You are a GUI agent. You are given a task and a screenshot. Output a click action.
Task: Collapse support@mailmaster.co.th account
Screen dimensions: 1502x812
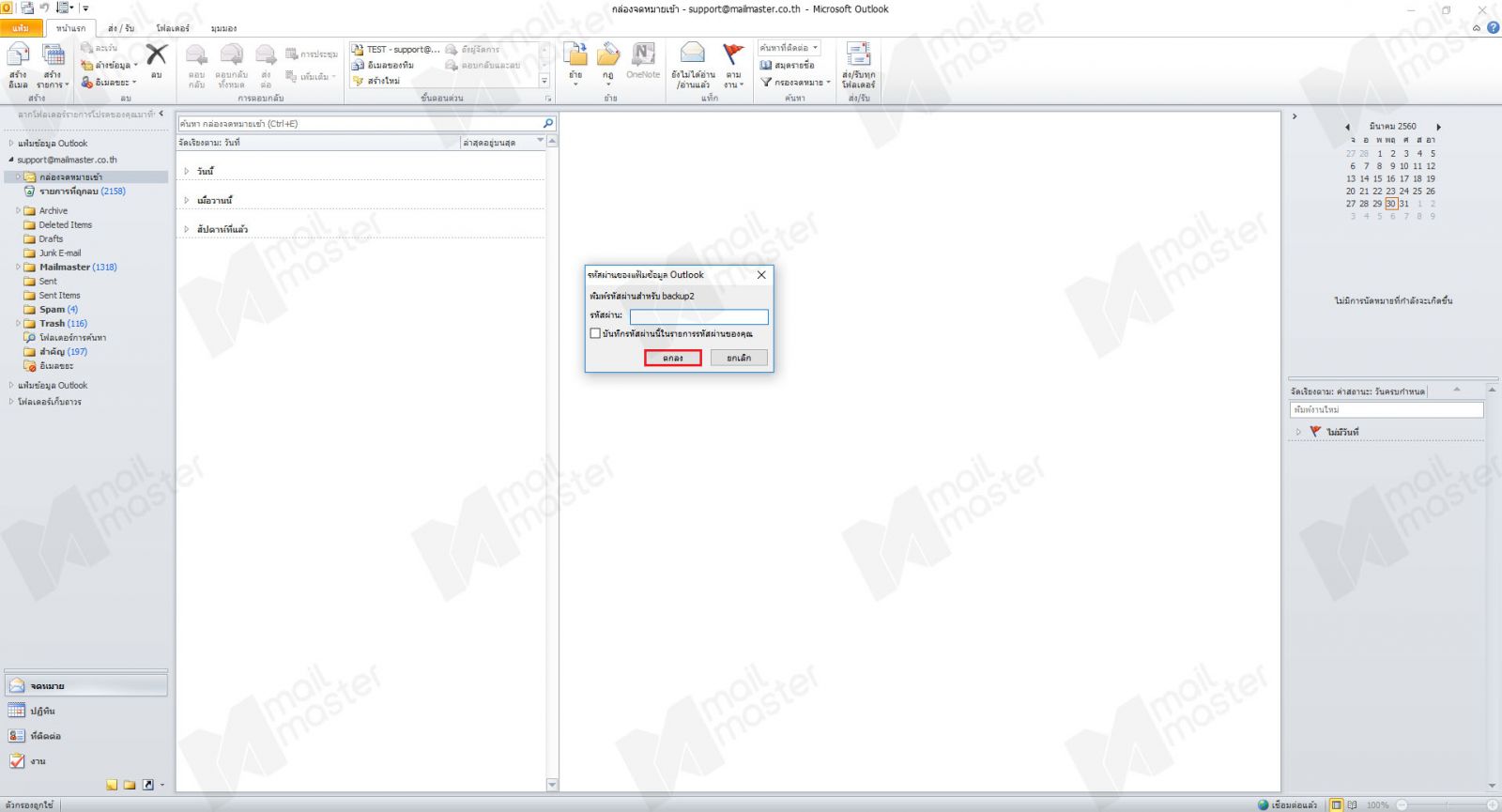(10, 160)
